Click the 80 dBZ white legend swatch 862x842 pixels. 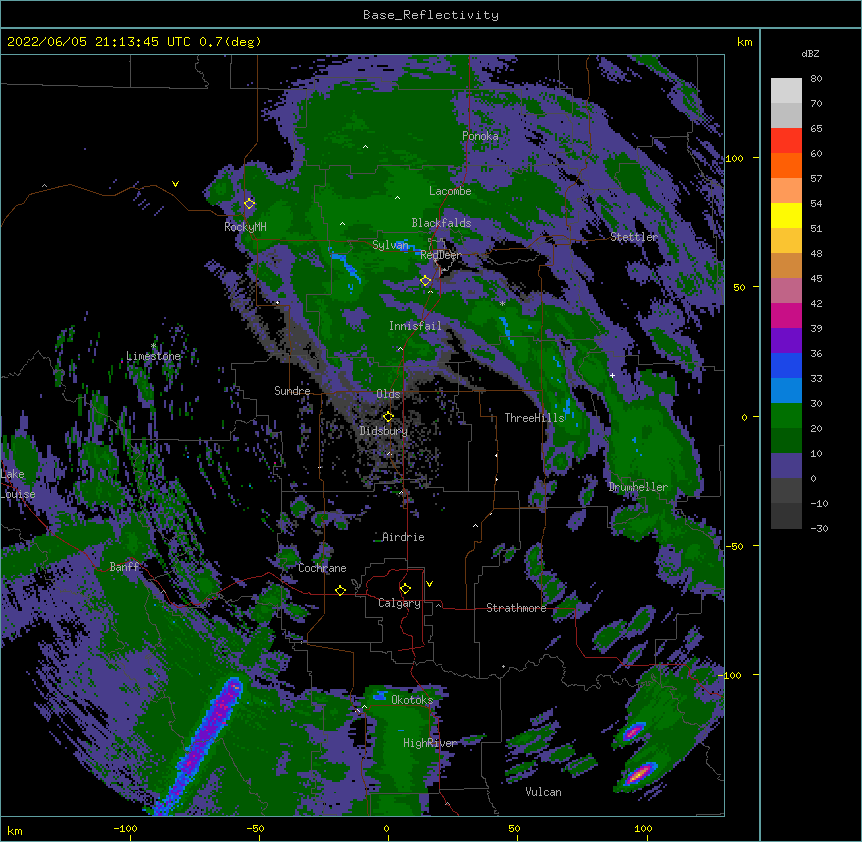786,91
